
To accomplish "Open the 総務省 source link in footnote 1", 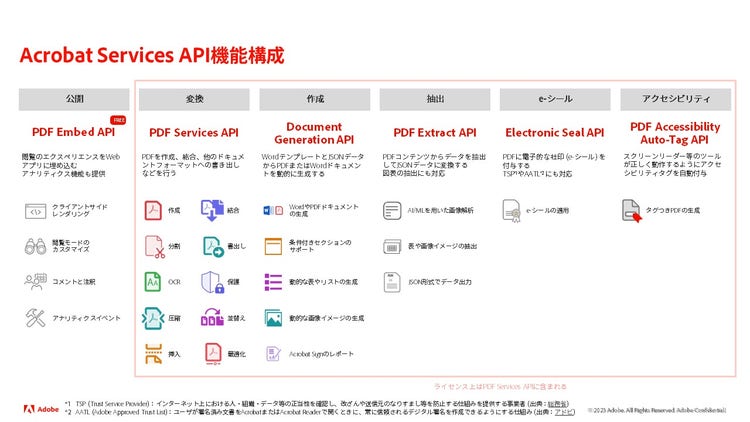I will 558,404.
